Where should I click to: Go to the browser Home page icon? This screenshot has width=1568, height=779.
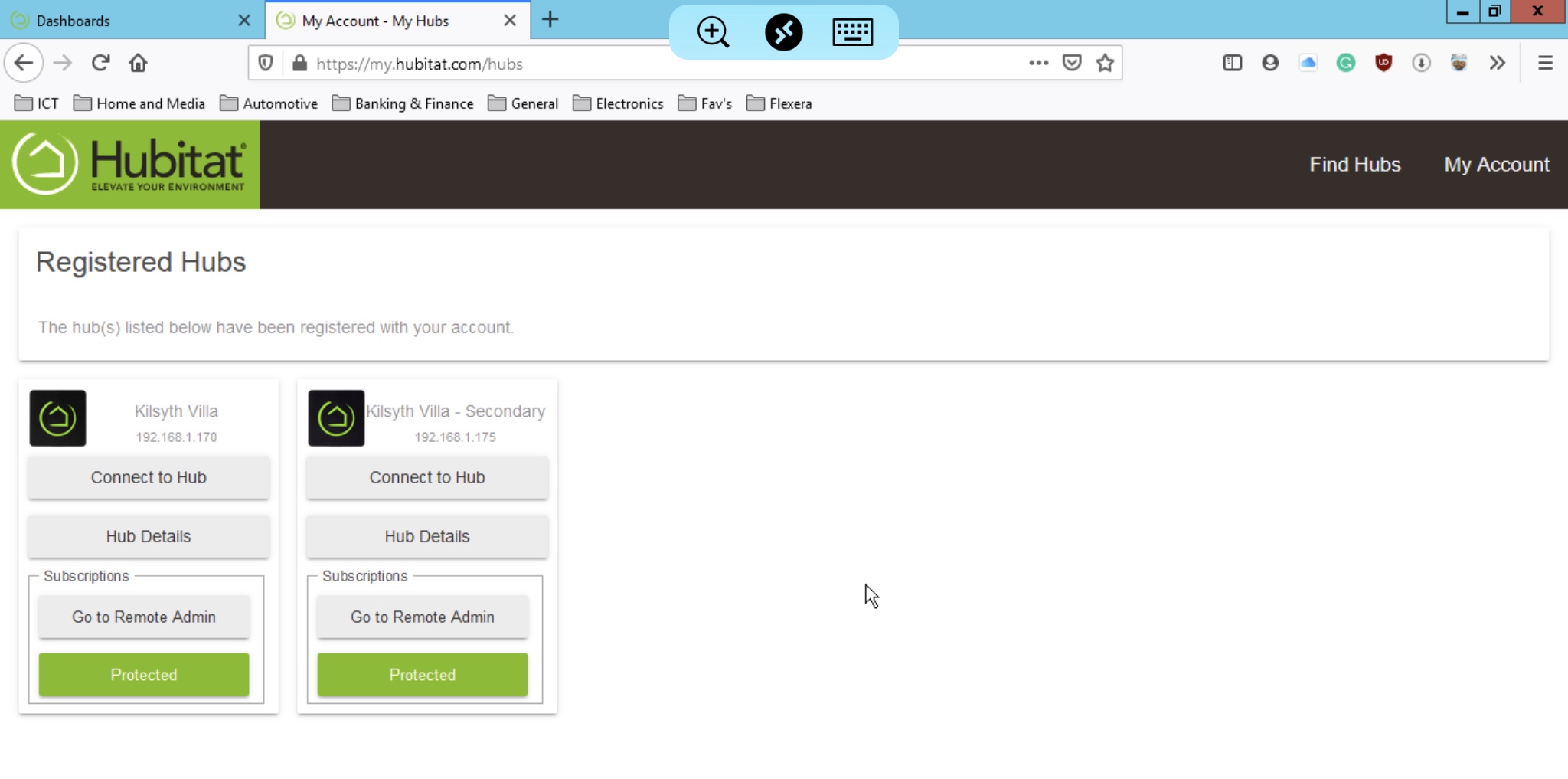pos(138,63)
